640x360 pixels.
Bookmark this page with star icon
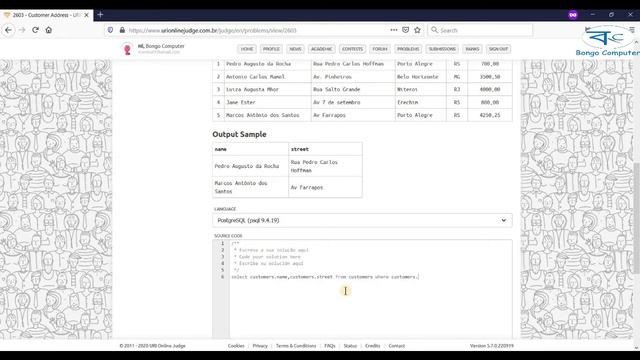417,30
